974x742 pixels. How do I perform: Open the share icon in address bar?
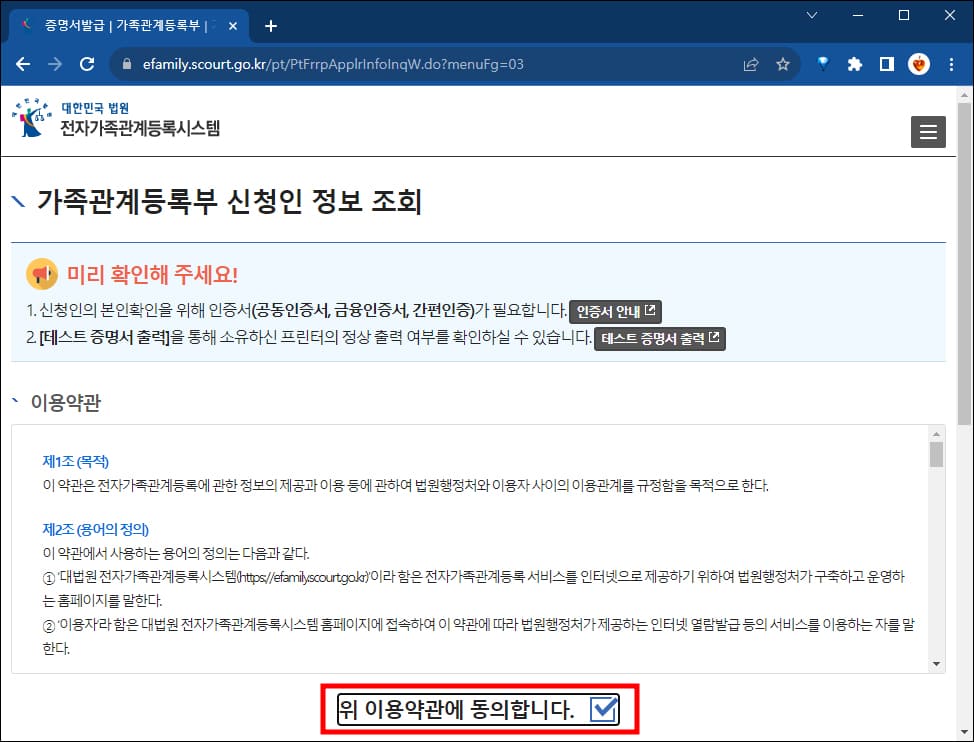[751, 64]
